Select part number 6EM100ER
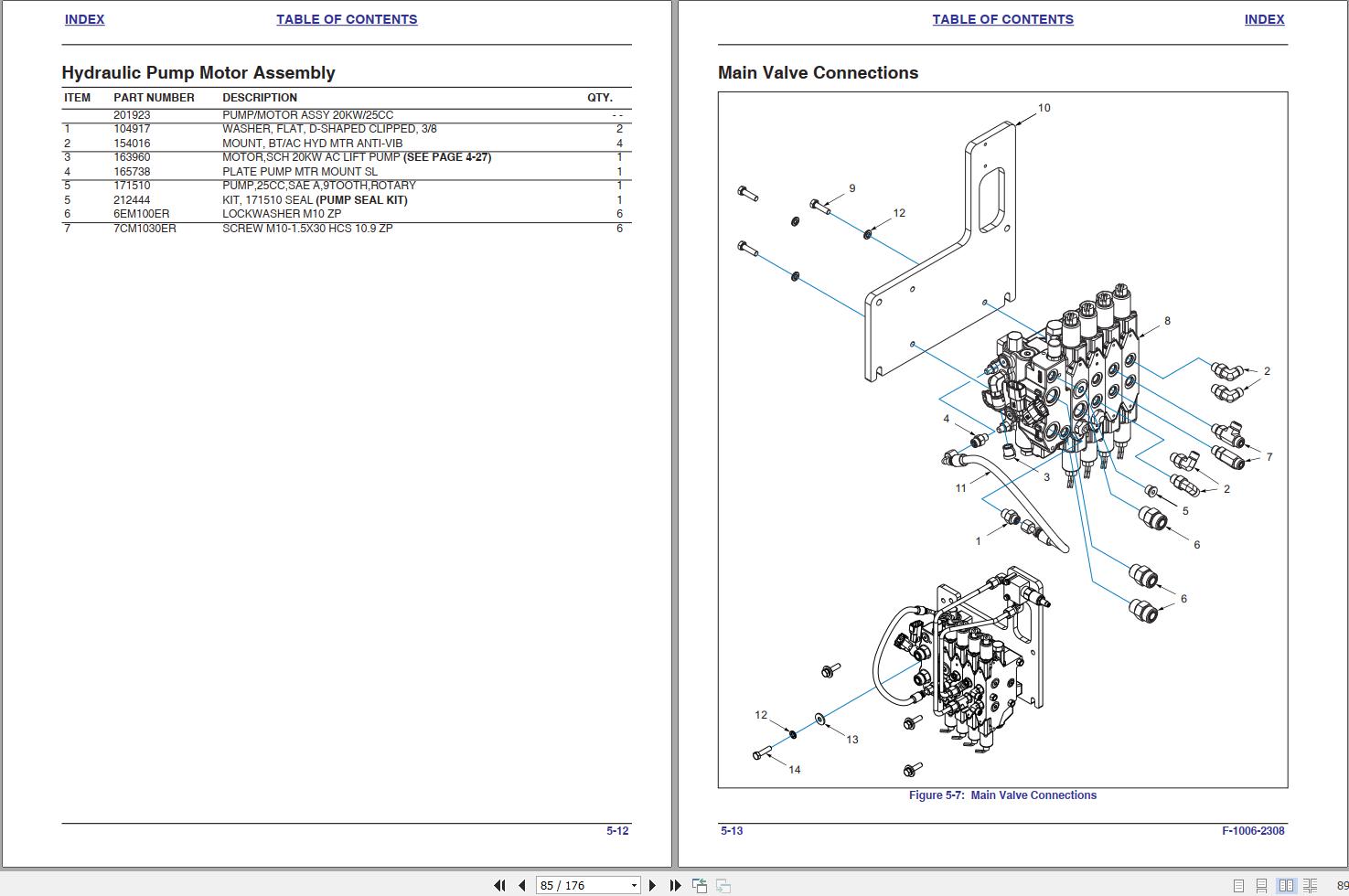The image size is (1349, 896). (x=141, y=214)
